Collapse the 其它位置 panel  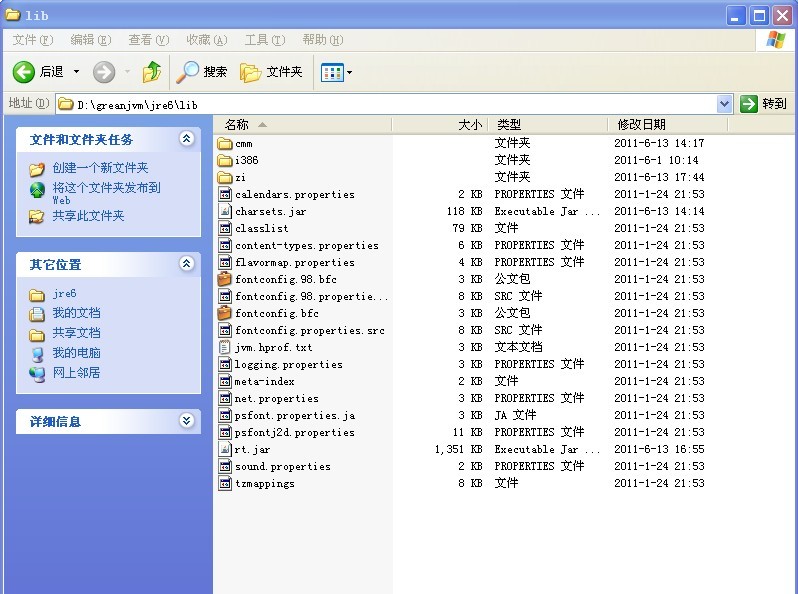[x=186, y=264]
